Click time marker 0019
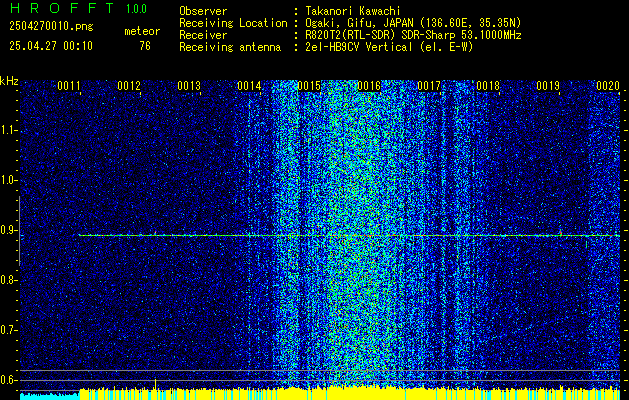The height and width of the screenshot is (400, 629). (x=548, y=86)
